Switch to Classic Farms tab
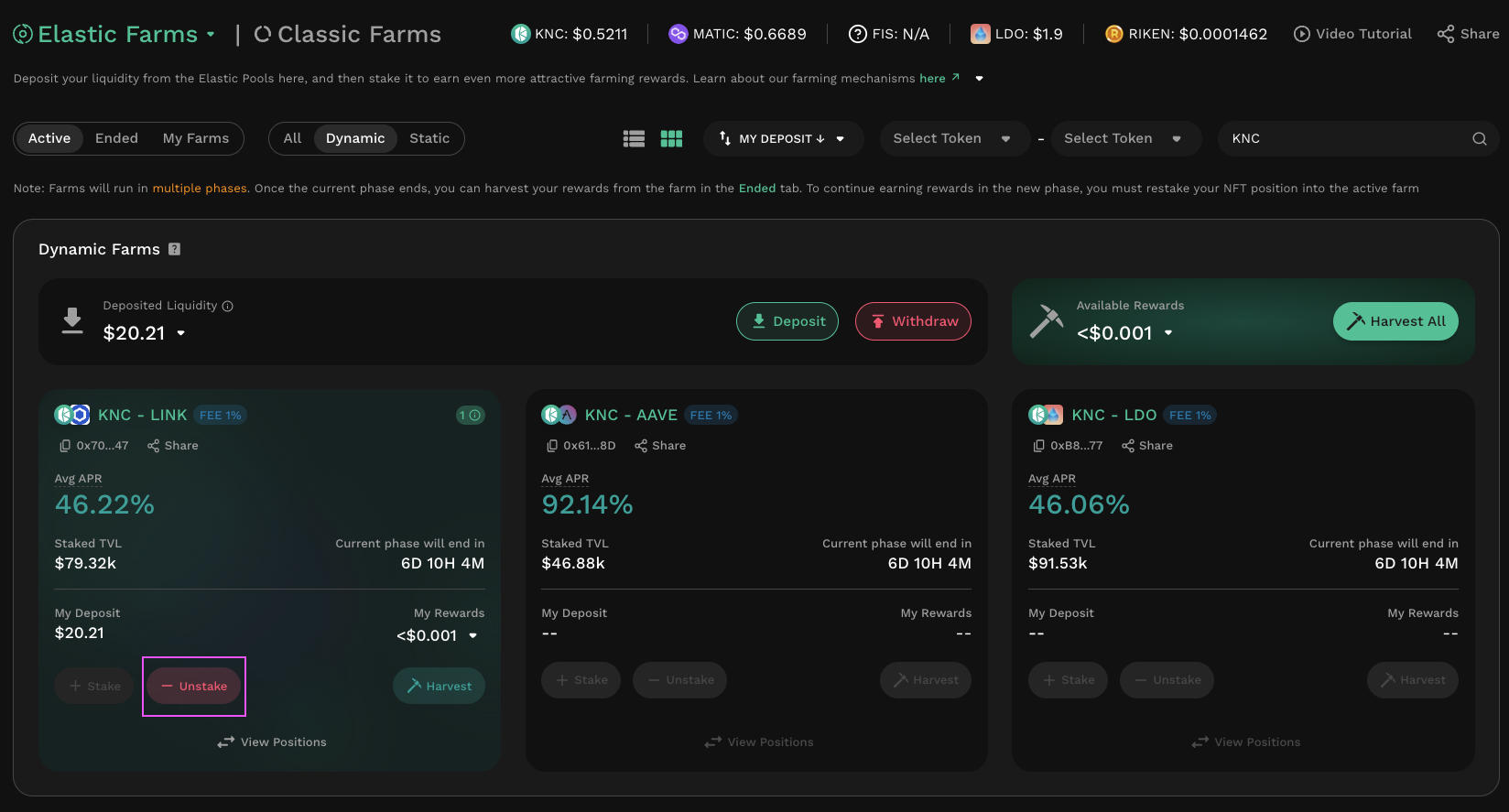1509x812 pixels. coord(348,35)
